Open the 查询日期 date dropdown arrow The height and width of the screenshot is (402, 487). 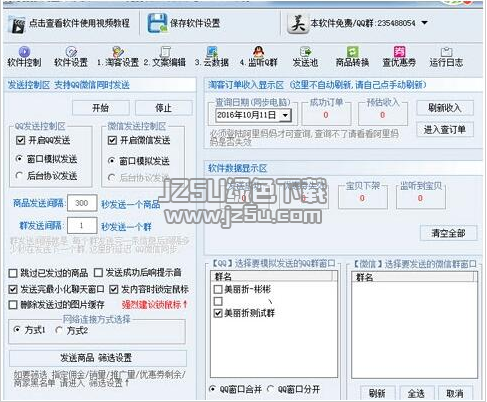(x=285, y=115)
